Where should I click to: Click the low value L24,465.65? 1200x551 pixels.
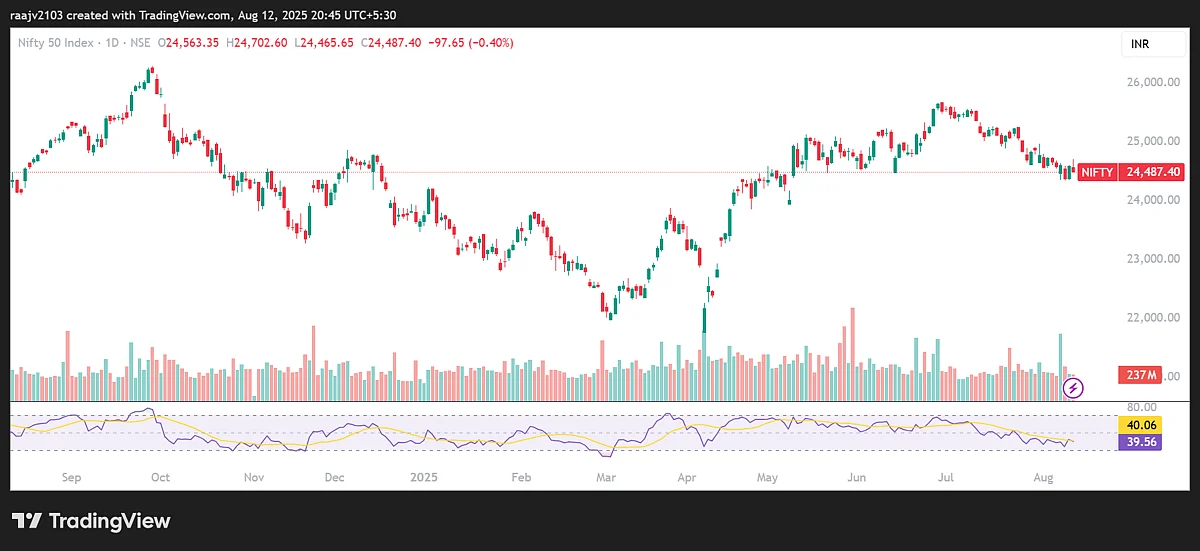(x=325, y=42)
